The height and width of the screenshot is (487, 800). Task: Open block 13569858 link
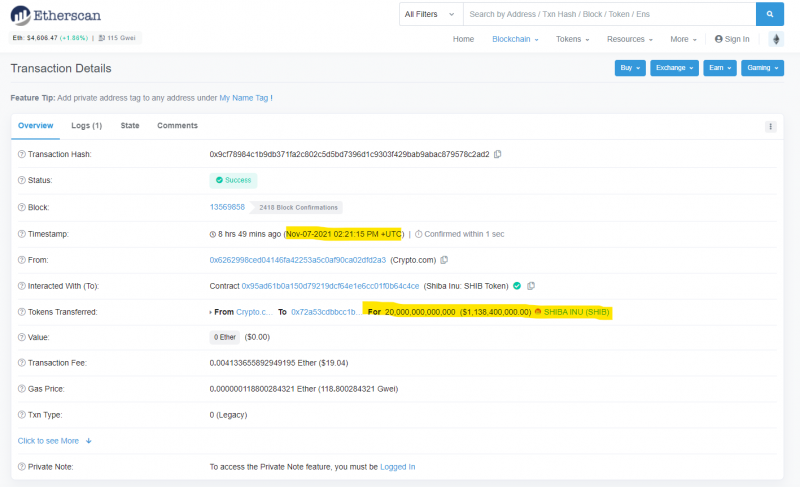(227, 207)
